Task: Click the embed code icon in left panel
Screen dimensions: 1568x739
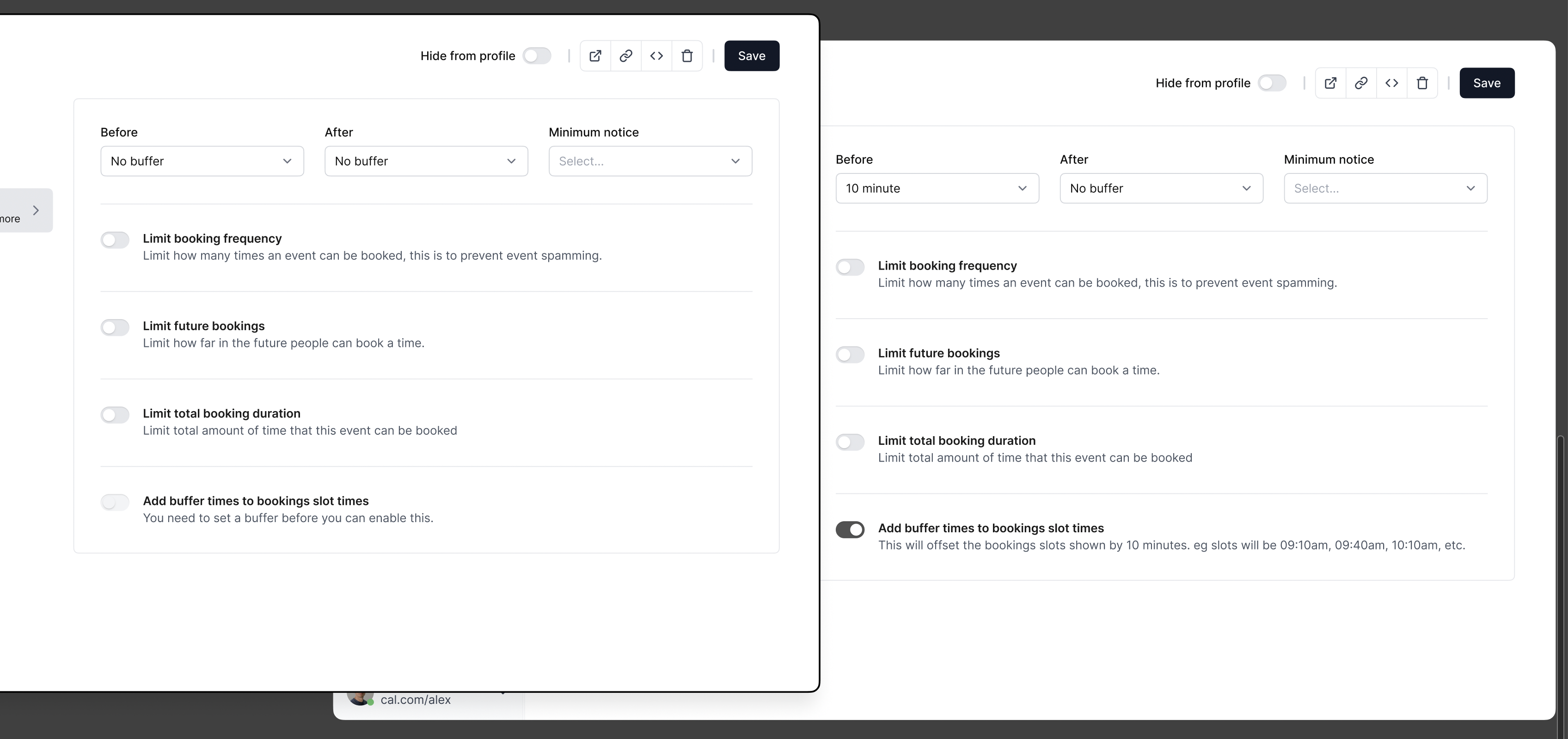Action: tap(656, 56)
